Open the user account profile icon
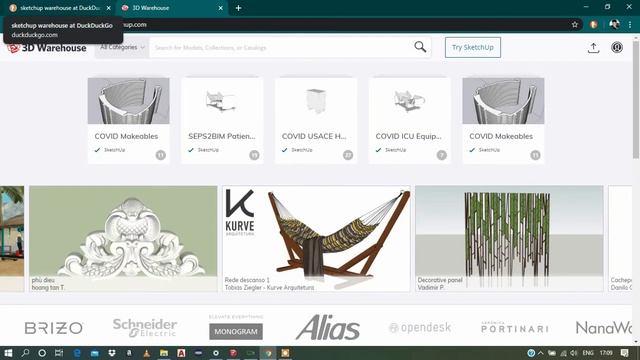The width and height of the screenshot is (640, 360). click(617, 47)
